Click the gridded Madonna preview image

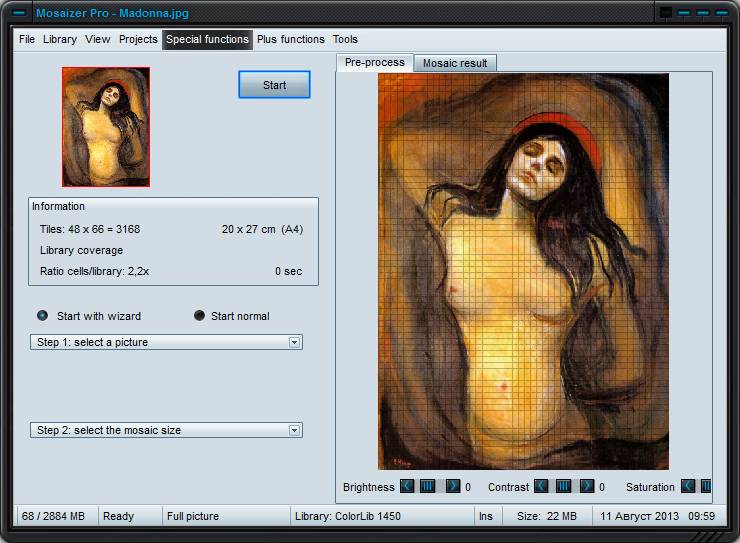click(x=523, y=271)
